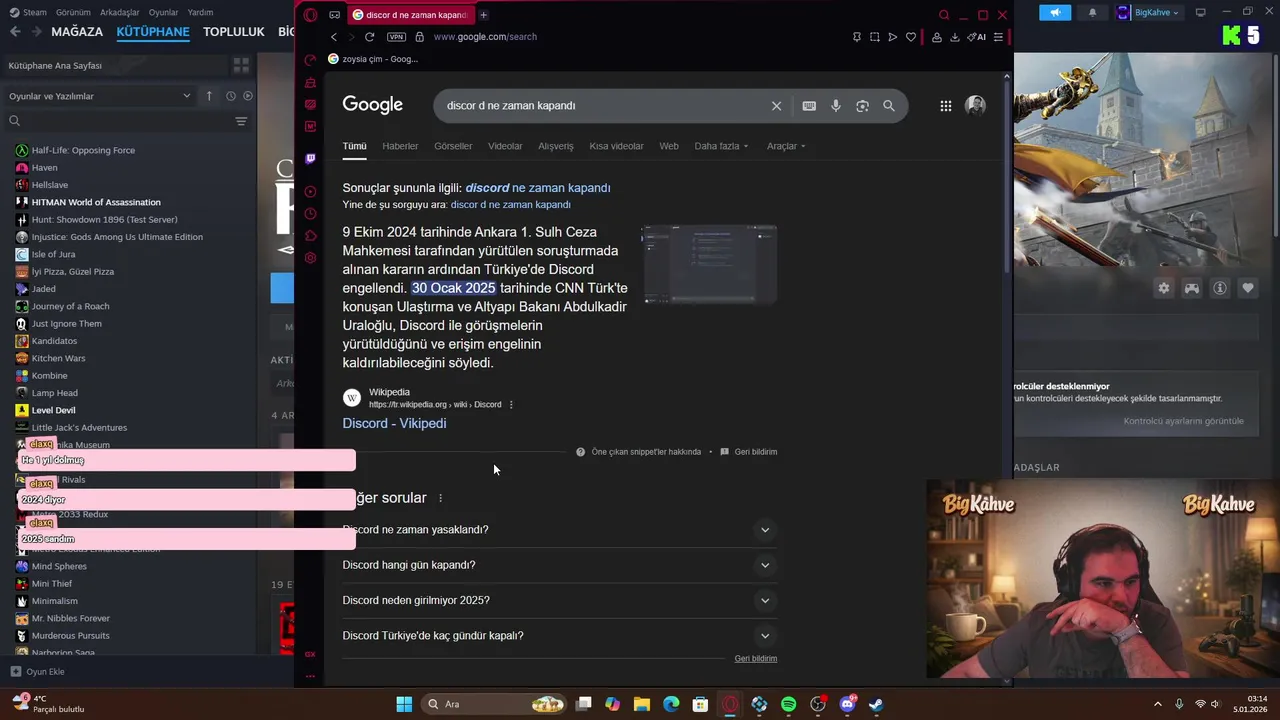Click the game favorite heart icon in Steam
Image resolution: width=1280 pixels, height=720 pixels.
click(x=1248, y=288)
